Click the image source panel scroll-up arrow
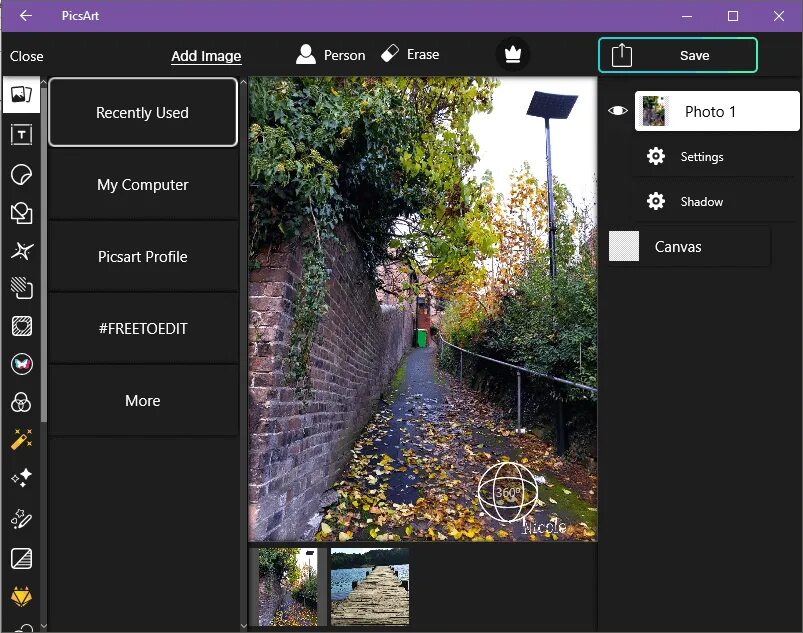Viewport: 803px width, 633px height. pyautogui.click(x=243, y=82)
